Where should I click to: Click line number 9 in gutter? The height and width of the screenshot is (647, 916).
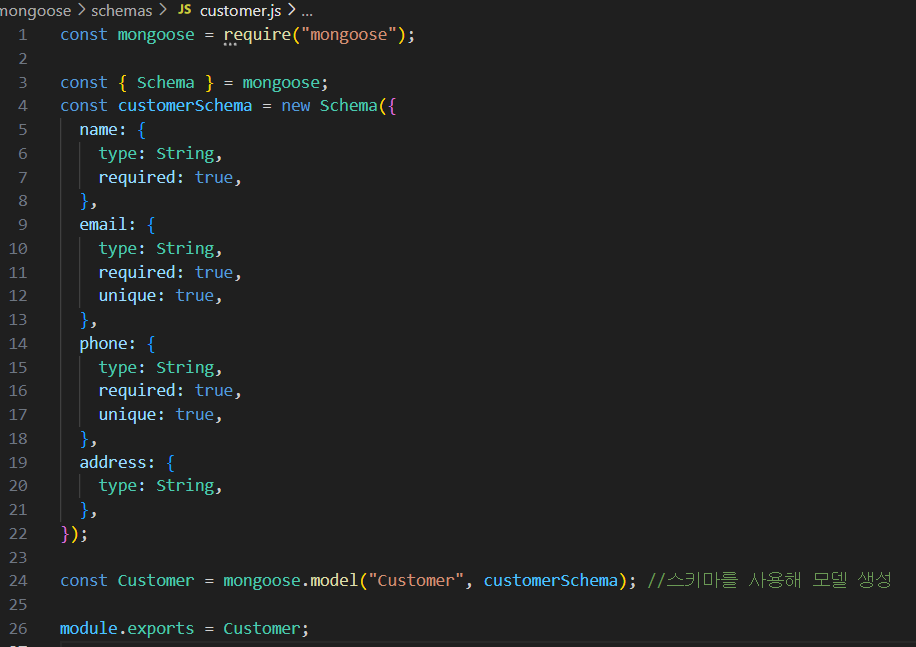coord(23,225)
